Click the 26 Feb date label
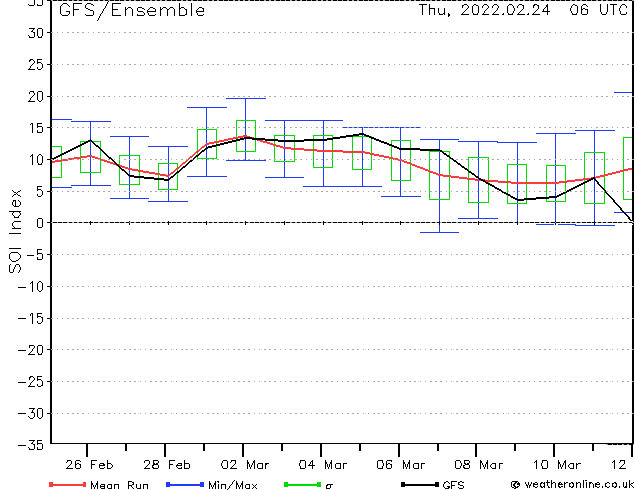The image size is (634, 490). click(89, 465)
